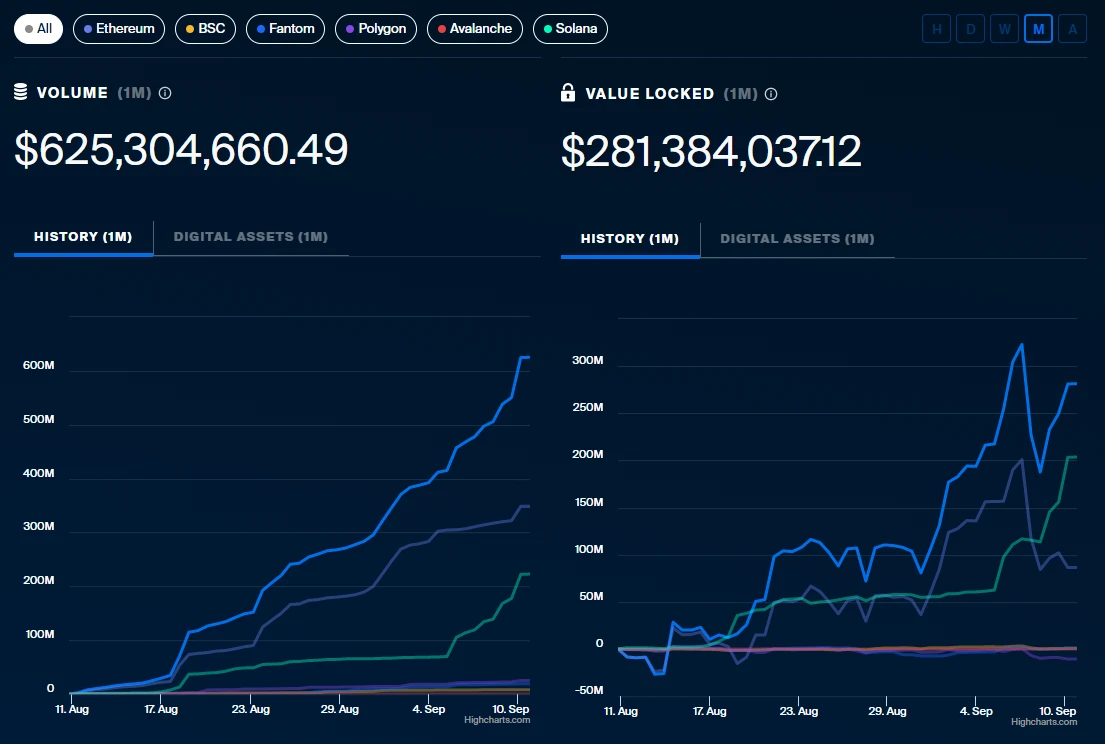1105x744 pixels.
Task: Set time range to D (daily)
Action: click(970, 29)
